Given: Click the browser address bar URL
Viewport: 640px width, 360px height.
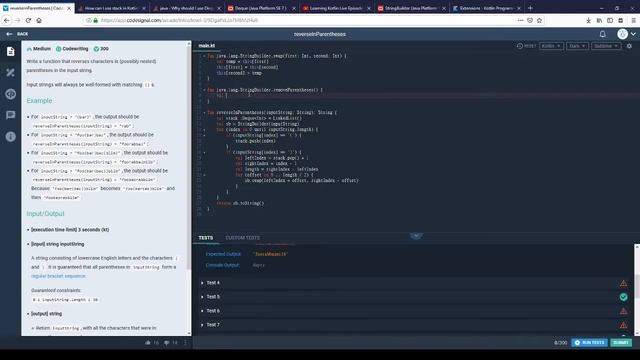Looking at the screenshot, I should tap(179, 20).
